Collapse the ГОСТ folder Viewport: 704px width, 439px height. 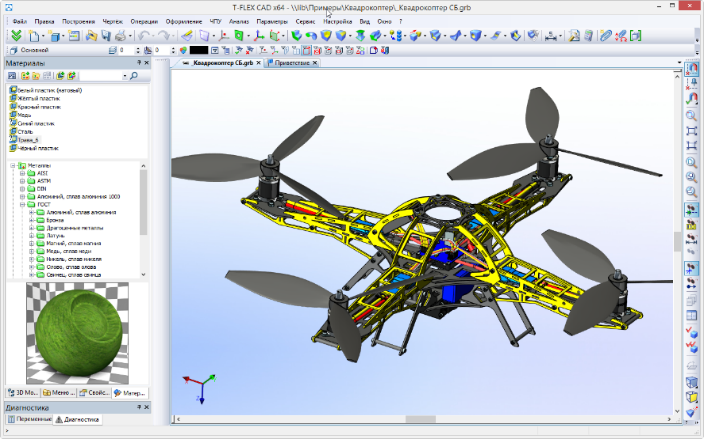pyautogui.click(x=22, y=204)
